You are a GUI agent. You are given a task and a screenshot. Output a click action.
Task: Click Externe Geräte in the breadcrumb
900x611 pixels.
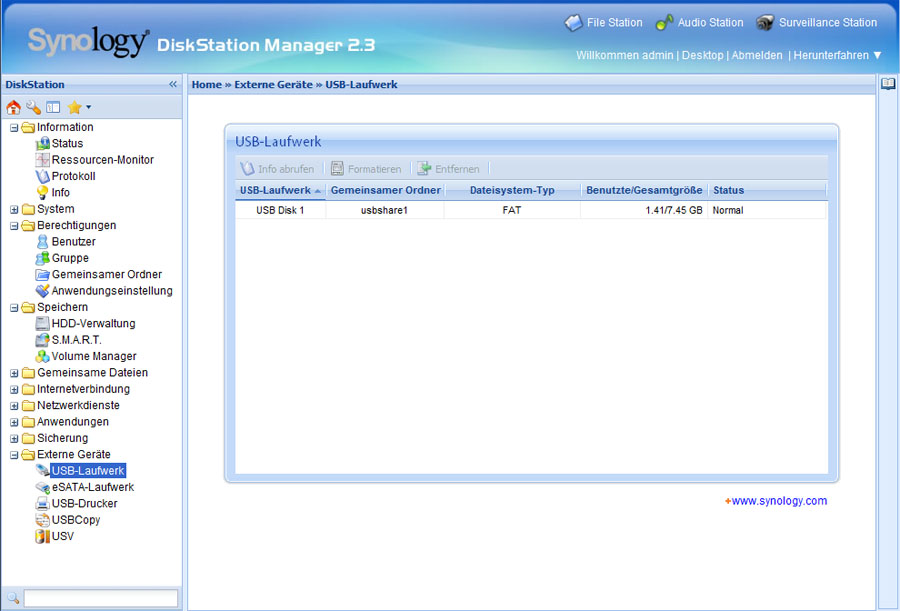(x=273, y=84)
